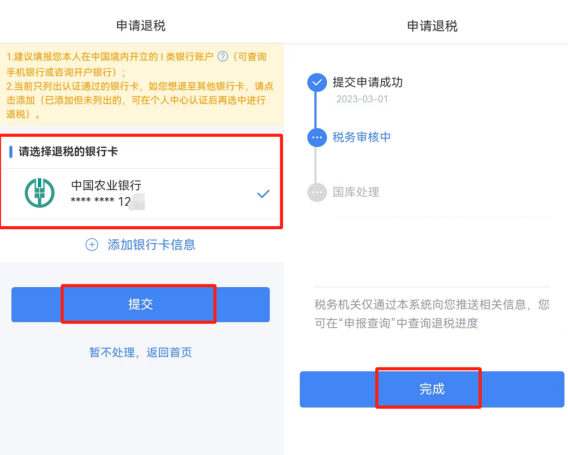Tap the right 申请退税 page title

[432, 26]
